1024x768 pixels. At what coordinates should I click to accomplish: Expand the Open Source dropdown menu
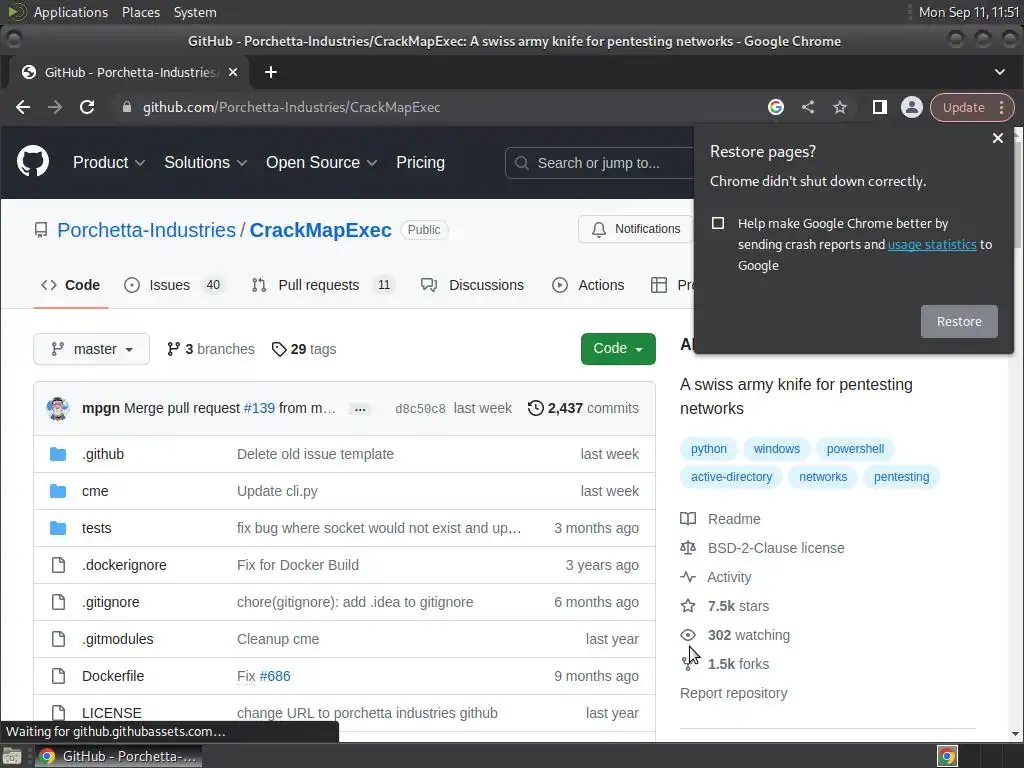[321, 163]
